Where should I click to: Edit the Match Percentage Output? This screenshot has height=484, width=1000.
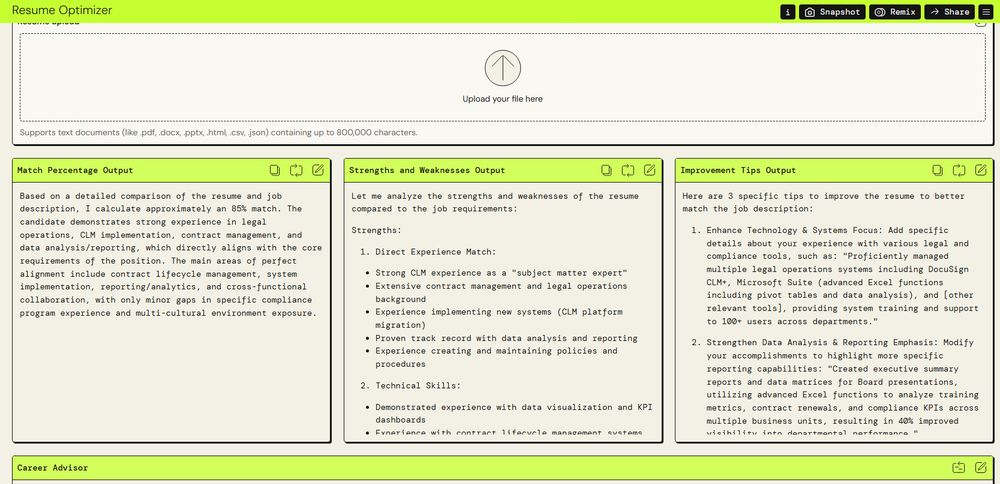click(318, 170)
